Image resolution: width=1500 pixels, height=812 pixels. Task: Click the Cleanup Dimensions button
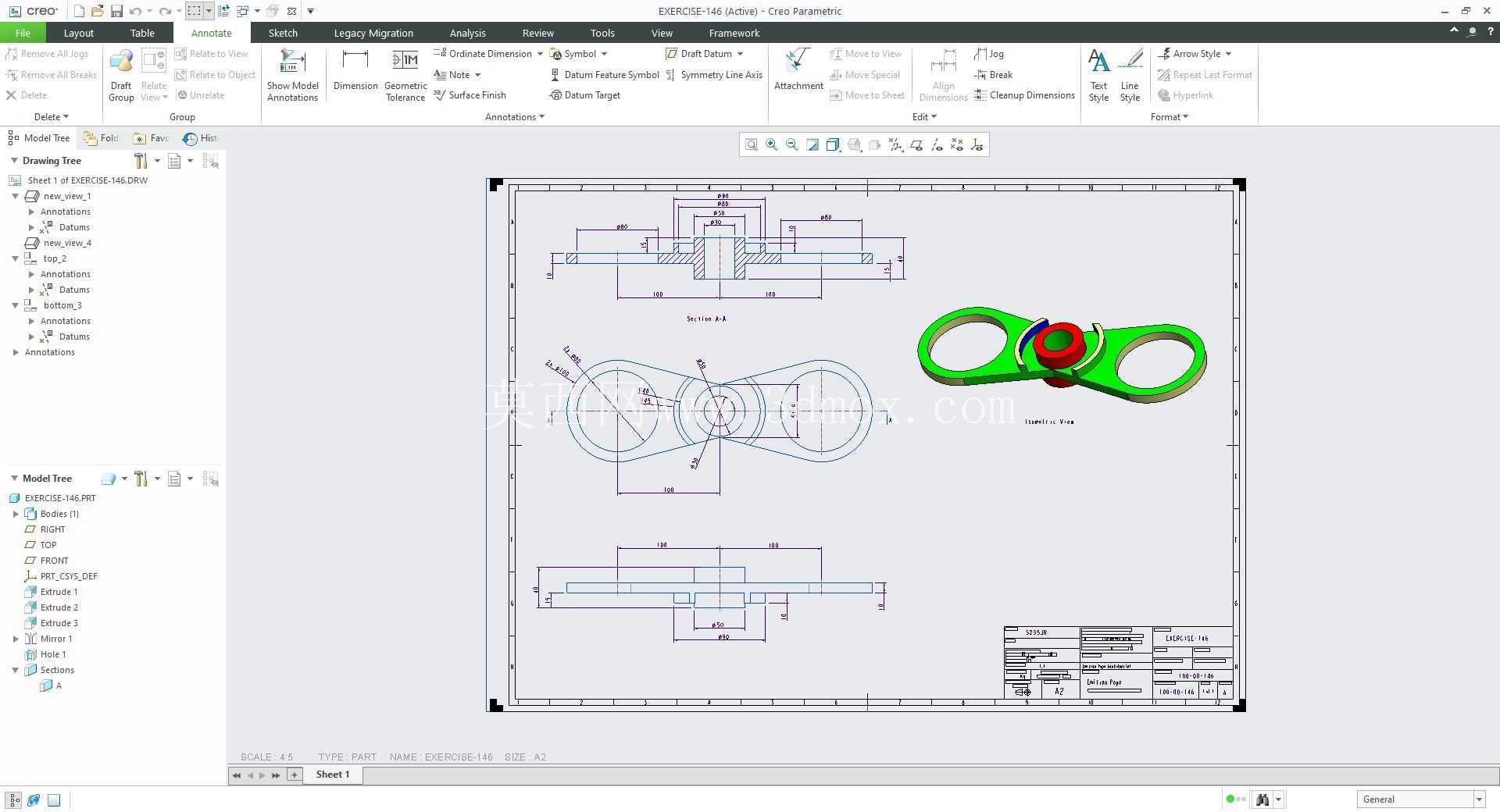point(1024,95)
